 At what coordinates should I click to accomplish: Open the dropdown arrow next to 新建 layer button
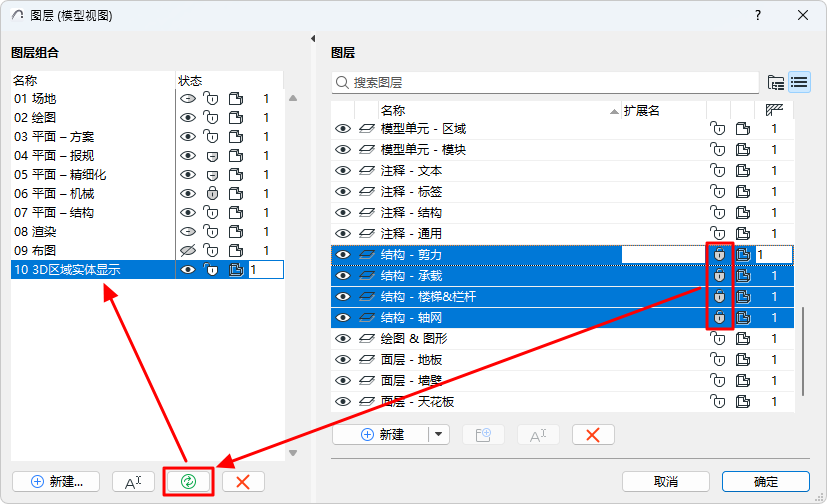(439, 435)
